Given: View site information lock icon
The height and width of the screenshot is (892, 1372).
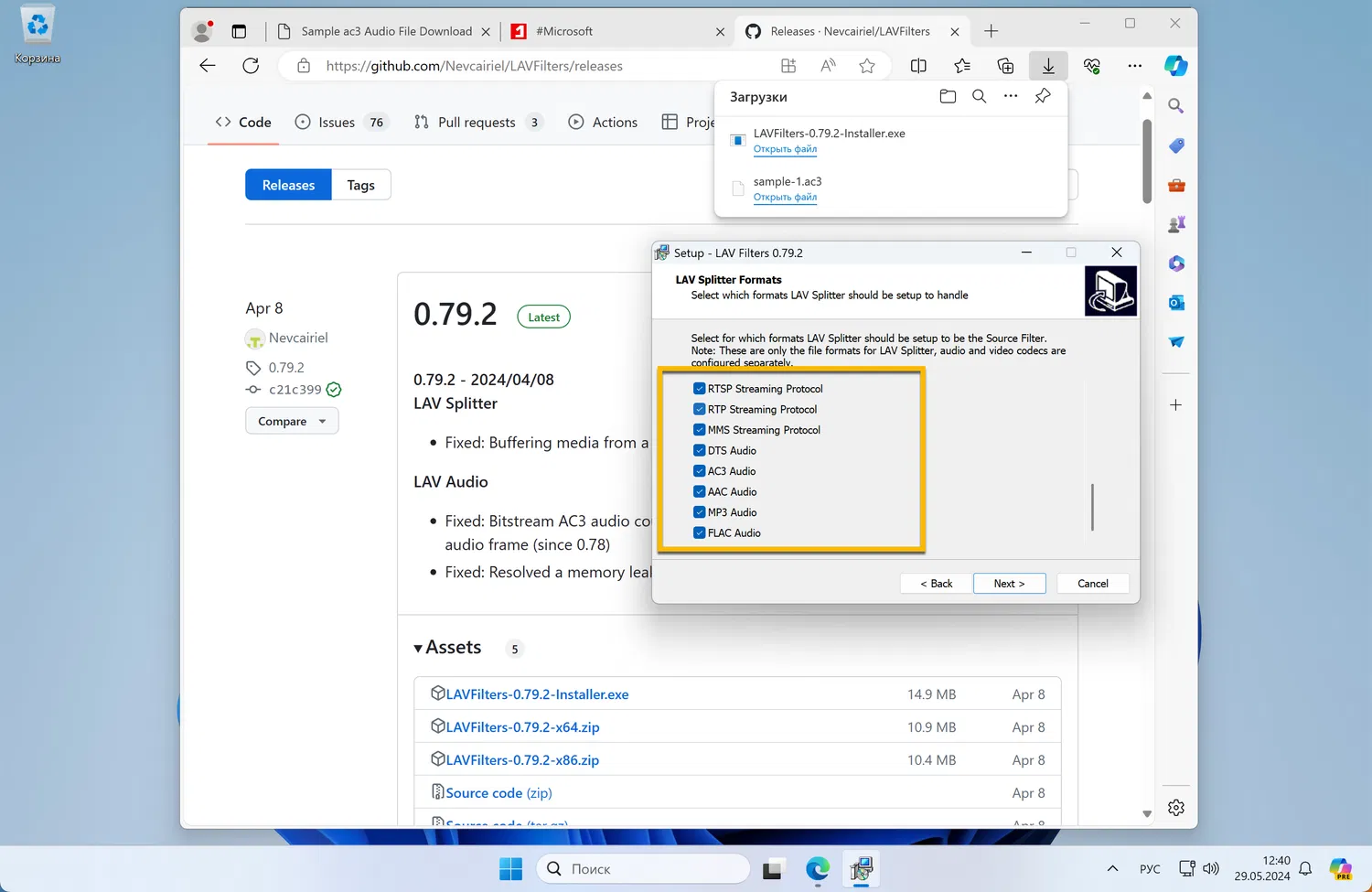Looking at the screenshot, I should click(x=304, y=66).
